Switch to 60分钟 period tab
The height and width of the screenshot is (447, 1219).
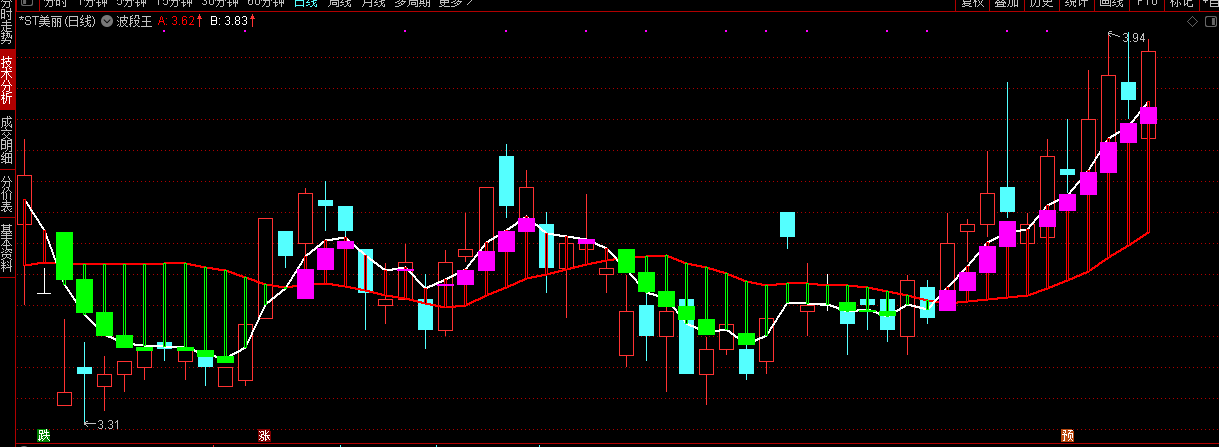[264, 3]
